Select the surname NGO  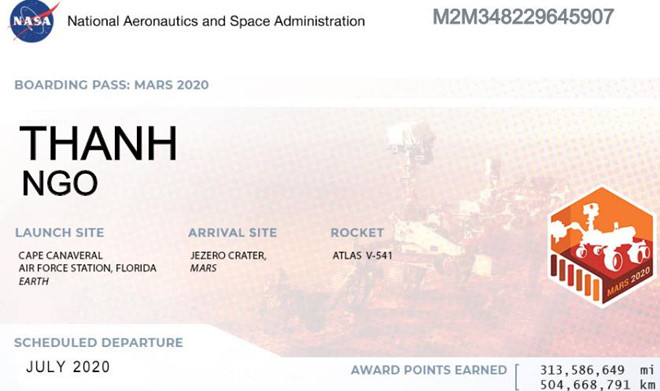click(x=60, y=184)
